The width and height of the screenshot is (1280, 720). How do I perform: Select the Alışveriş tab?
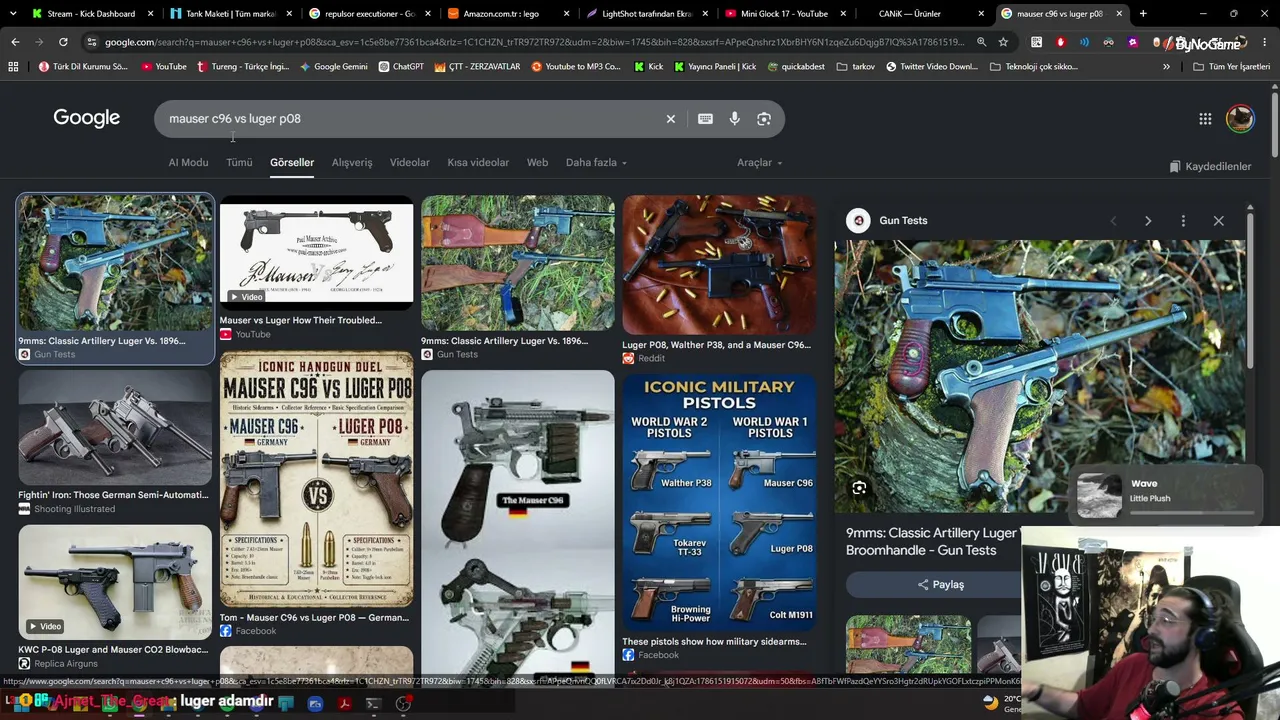352,163
